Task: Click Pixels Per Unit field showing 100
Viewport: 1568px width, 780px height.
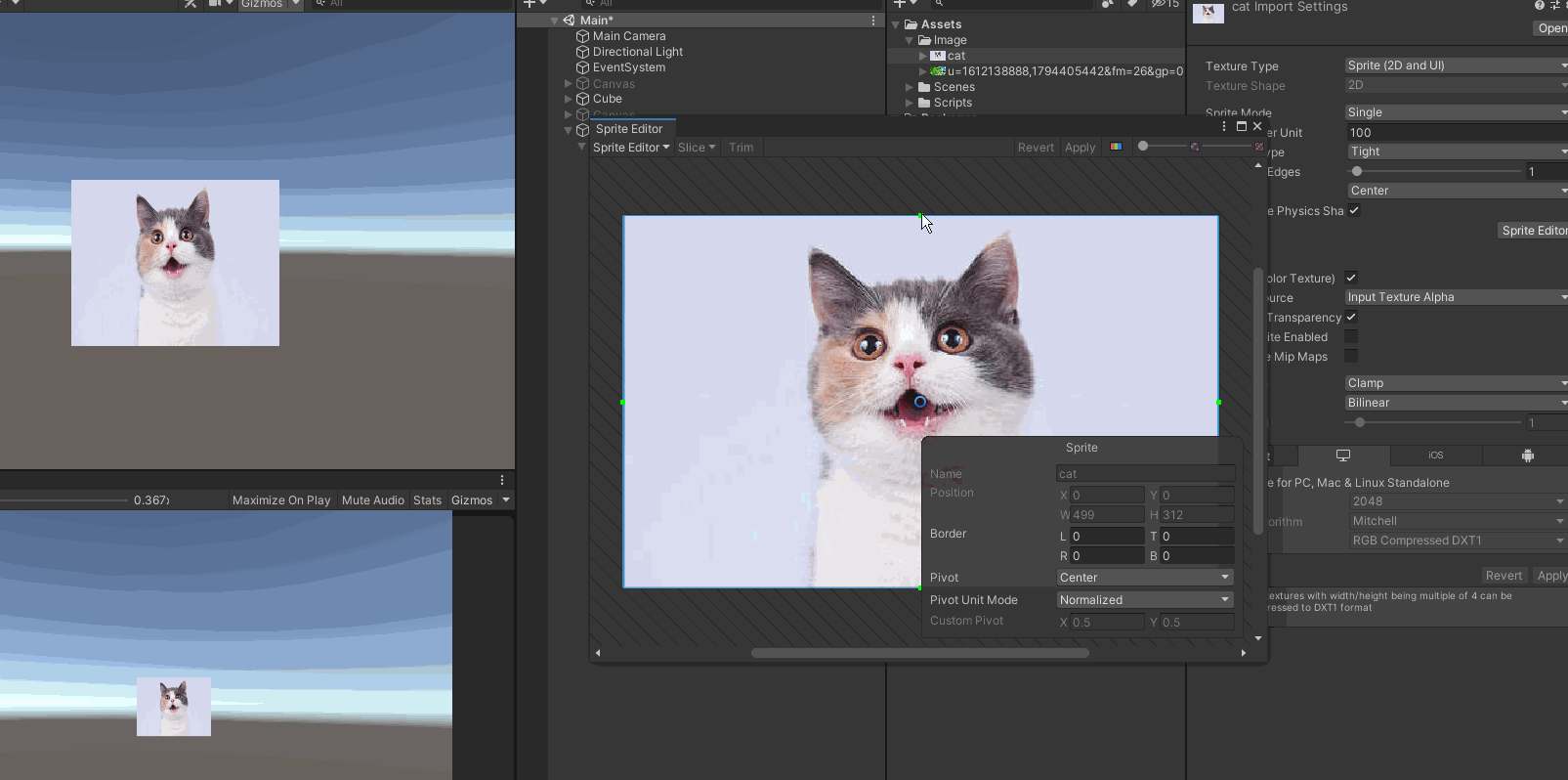Action: 1456,132
